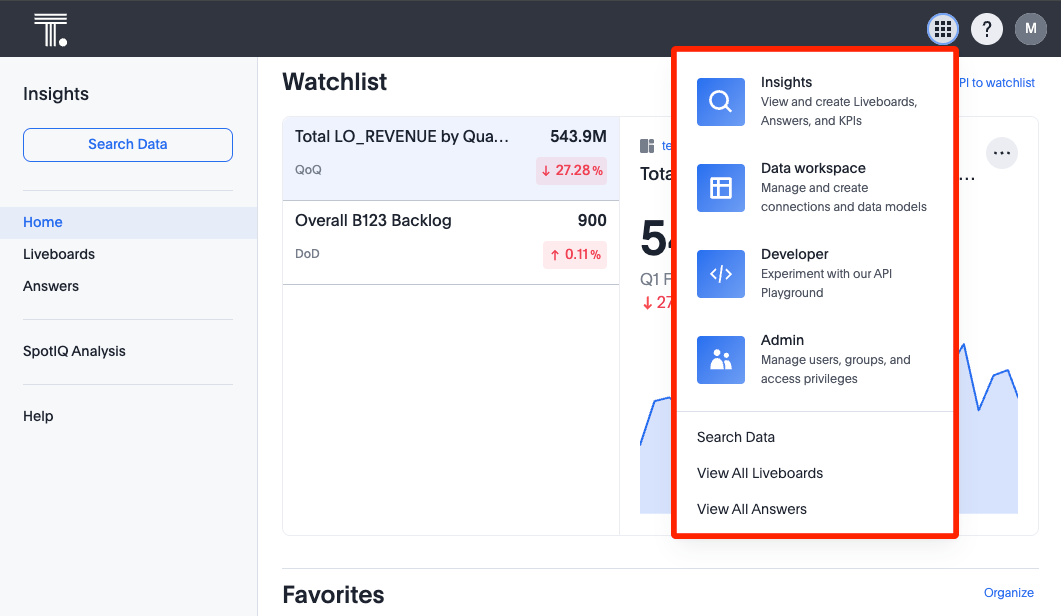The height and width of the screenshot is (616, 1061).
Task: Click the ThoughtSpot logo icon
Action: [x=50, y=29]
